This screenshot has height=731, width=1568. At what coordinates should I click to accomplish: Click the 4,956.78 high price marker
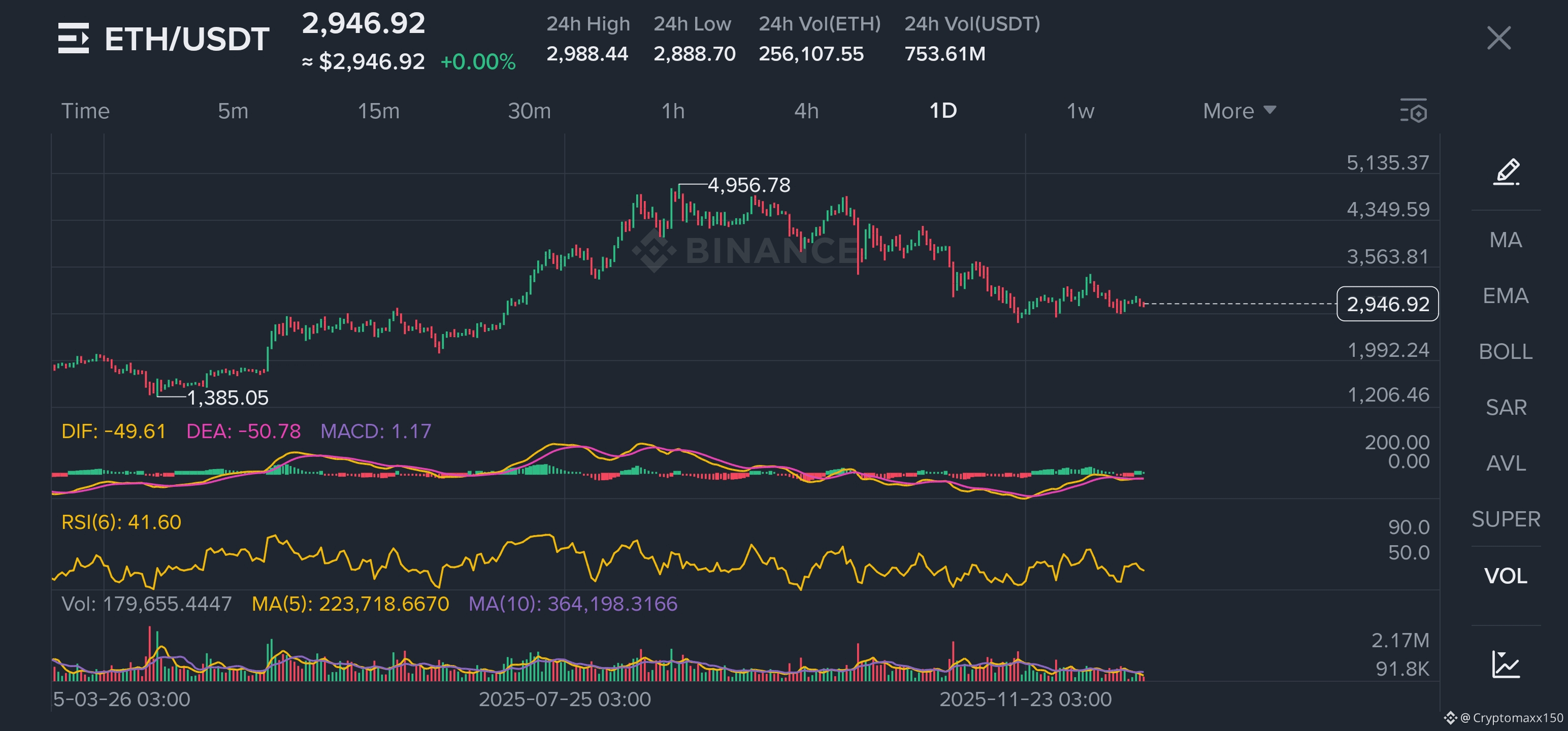pos(748,185)
